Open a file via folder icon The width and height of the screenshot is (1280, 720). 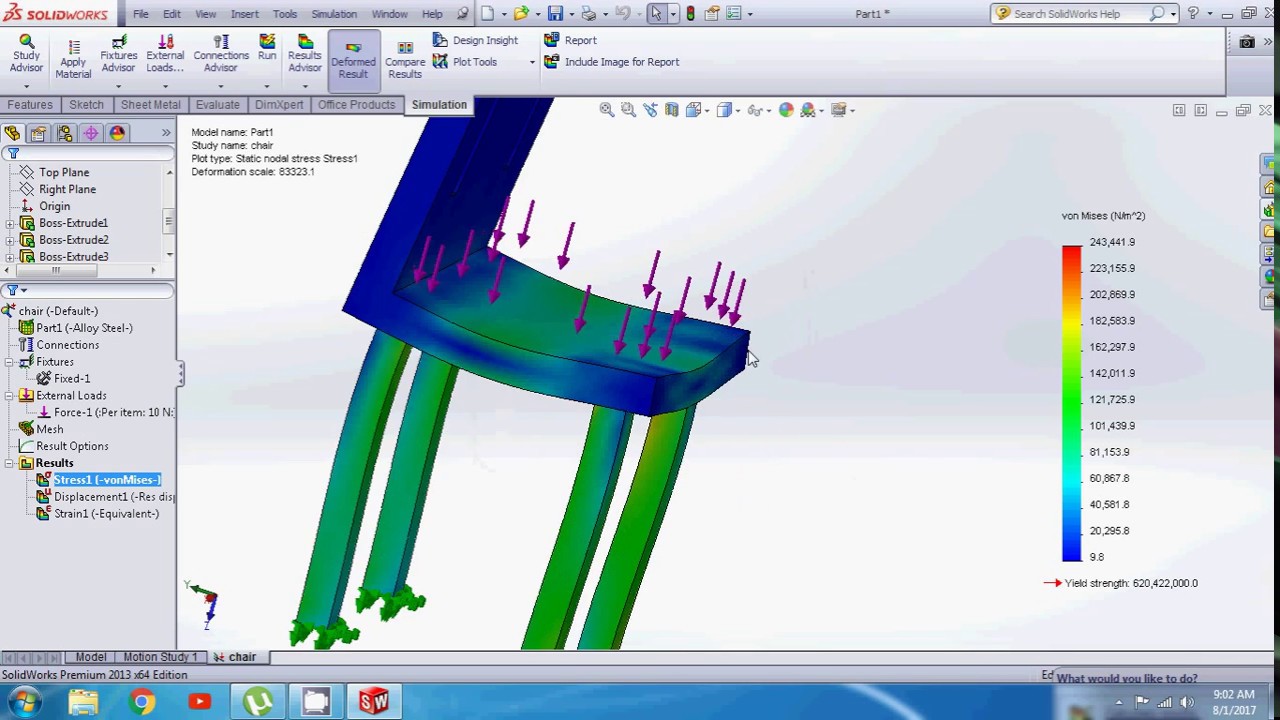tap(521, 14)
